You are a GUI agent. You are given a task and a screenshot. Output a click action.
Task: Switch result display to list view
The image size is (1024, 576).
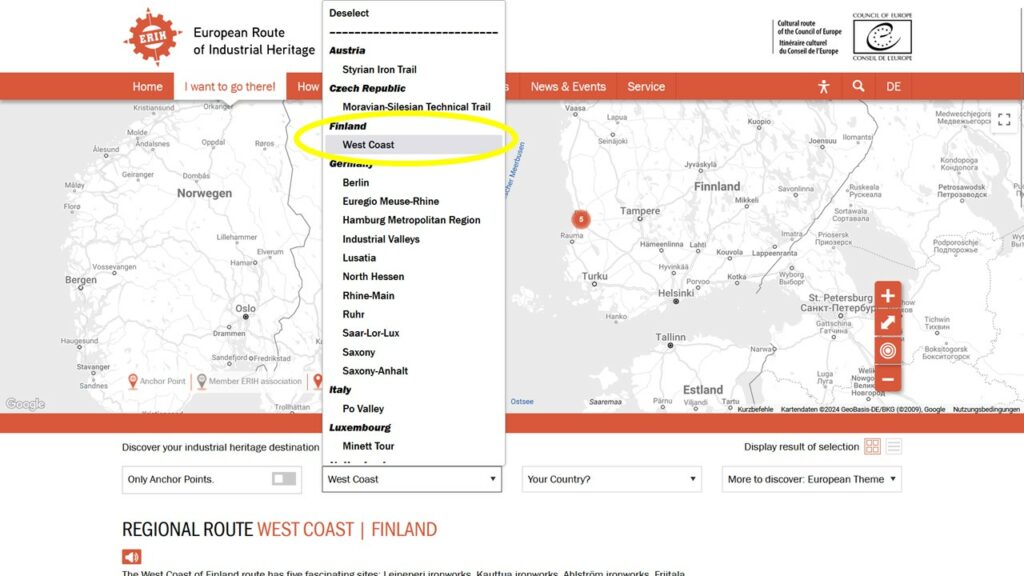pyautogui.click(x=893, y=446)
